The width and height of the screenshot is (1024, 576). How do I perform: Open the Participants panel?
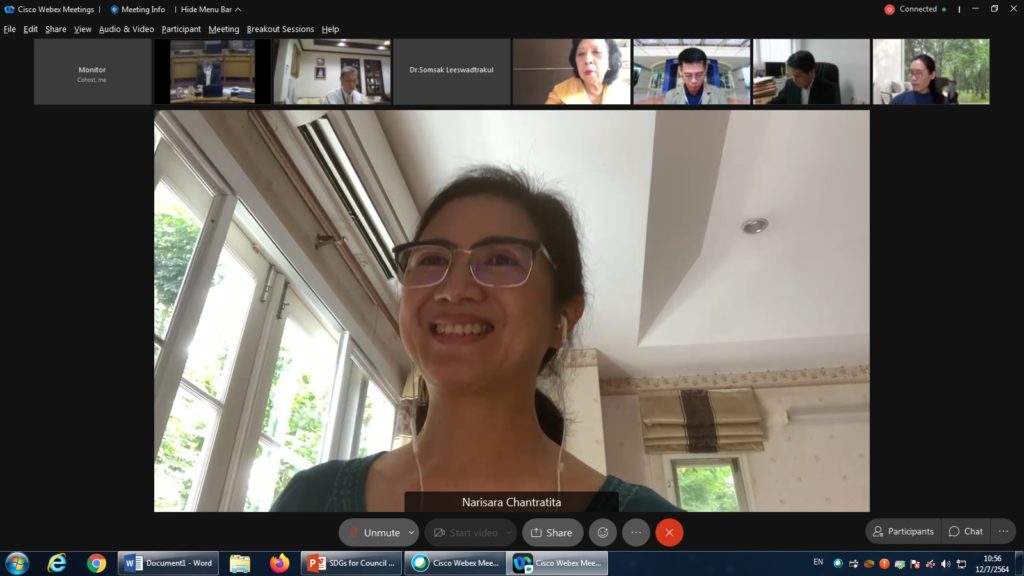click(x=902, y=531)
